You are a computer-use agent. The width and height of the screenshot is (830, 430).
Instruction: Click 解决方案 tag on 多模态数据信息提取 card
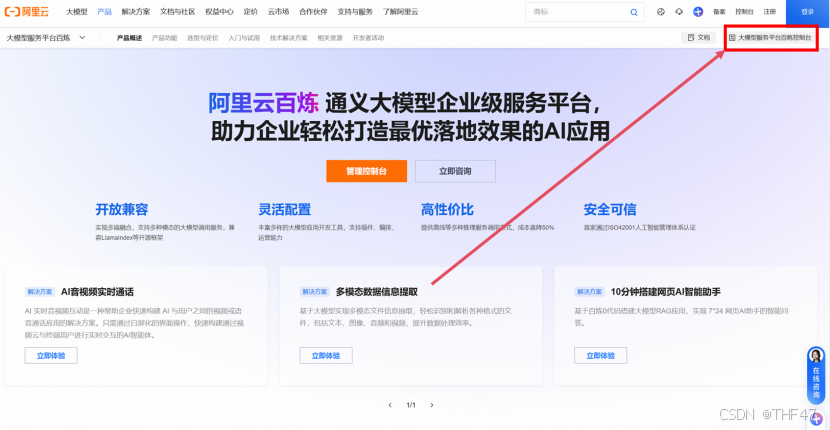pos(314,292)
